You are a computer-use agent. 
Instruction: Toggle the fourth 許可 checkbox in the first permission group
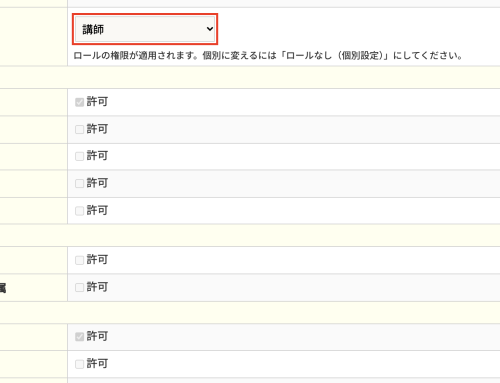(79, 183)
